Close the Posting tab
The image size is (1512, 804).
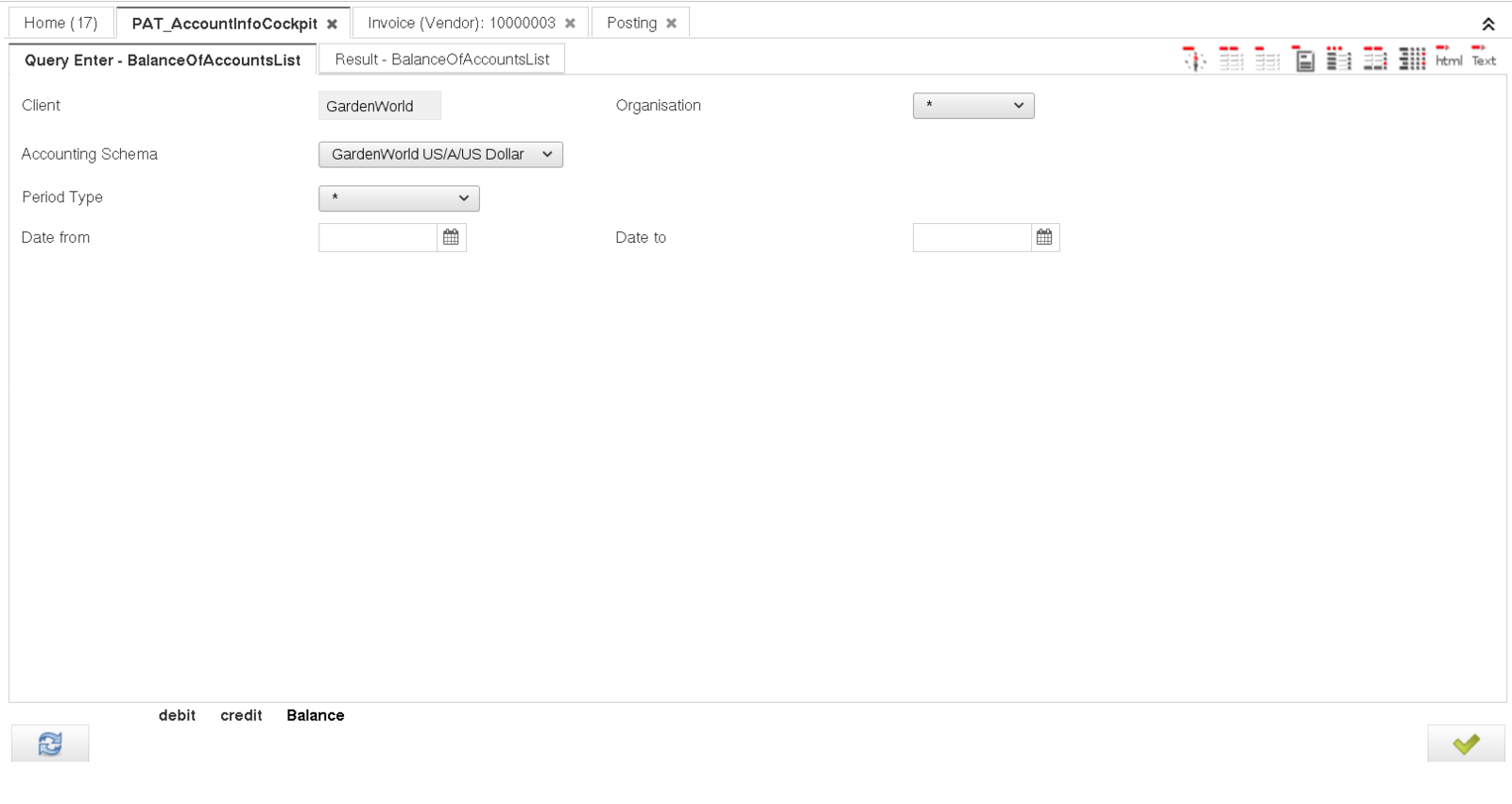(x=671, y=24)
